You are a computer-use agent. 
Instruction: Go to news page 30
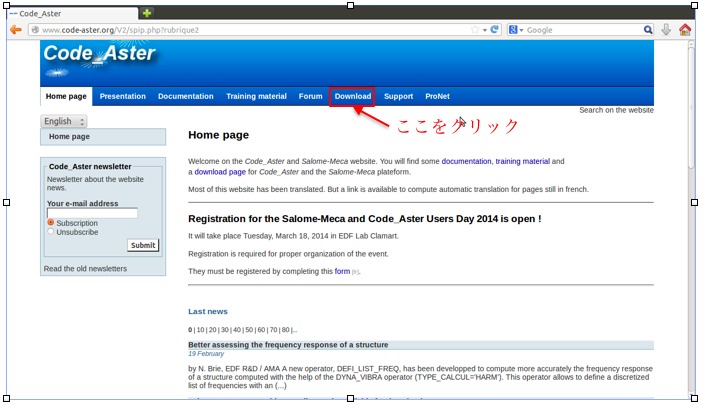click(225, 330)
